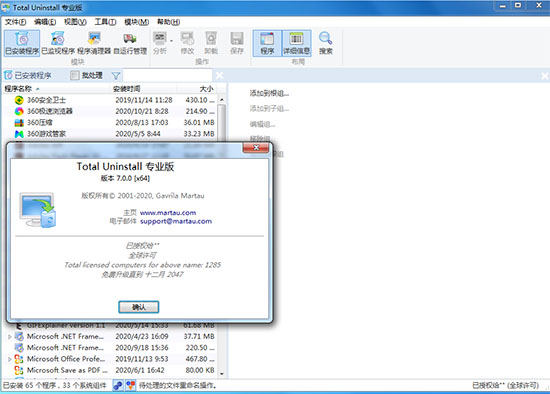Click the 编辑组... command
The height and width of the screenshot is (394, 550).
pyautogui.click(x=262, y=124)
